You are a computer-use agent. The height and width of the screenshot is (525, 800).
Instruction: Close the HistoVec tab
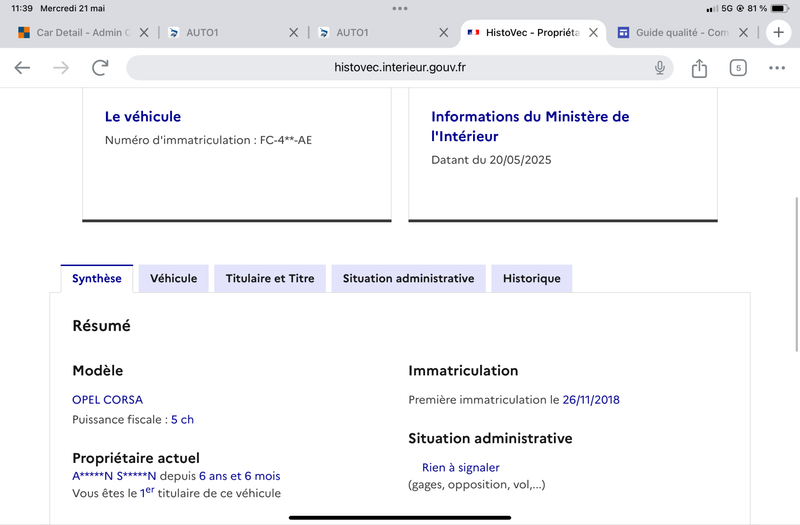pos(593,33)
